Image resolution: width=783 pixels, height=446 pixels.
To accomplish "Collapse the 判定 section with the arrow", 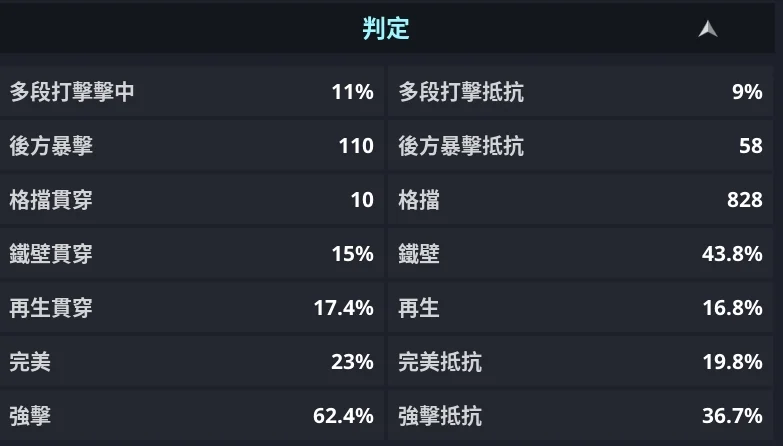I will point(708,29).
